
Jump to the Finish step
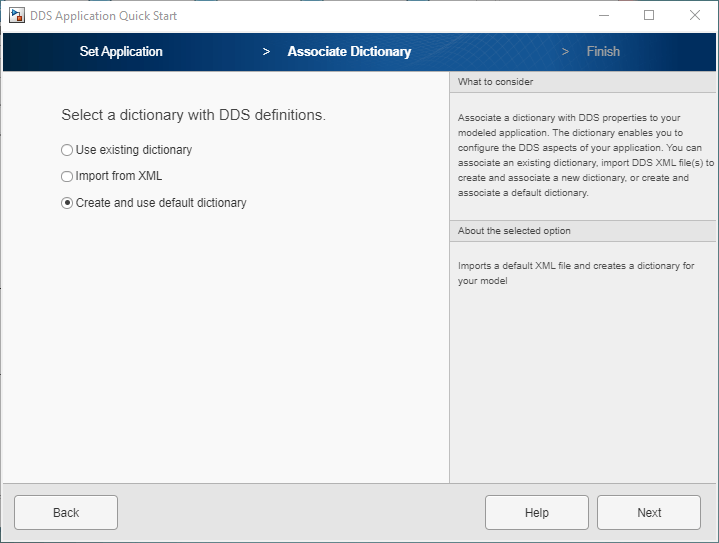point(603,52)
